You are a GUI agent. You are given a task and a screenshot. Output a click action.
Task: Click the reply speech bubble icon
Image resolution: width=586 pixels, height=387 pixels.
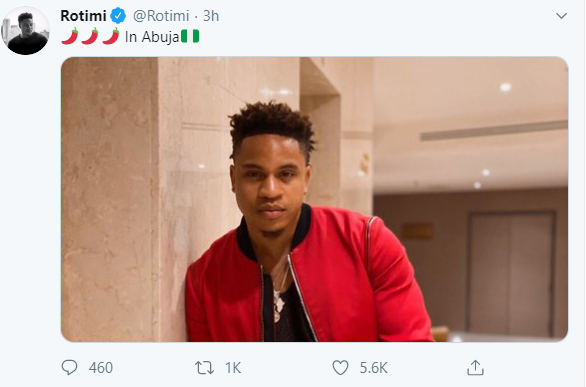[x=70, y=368]
